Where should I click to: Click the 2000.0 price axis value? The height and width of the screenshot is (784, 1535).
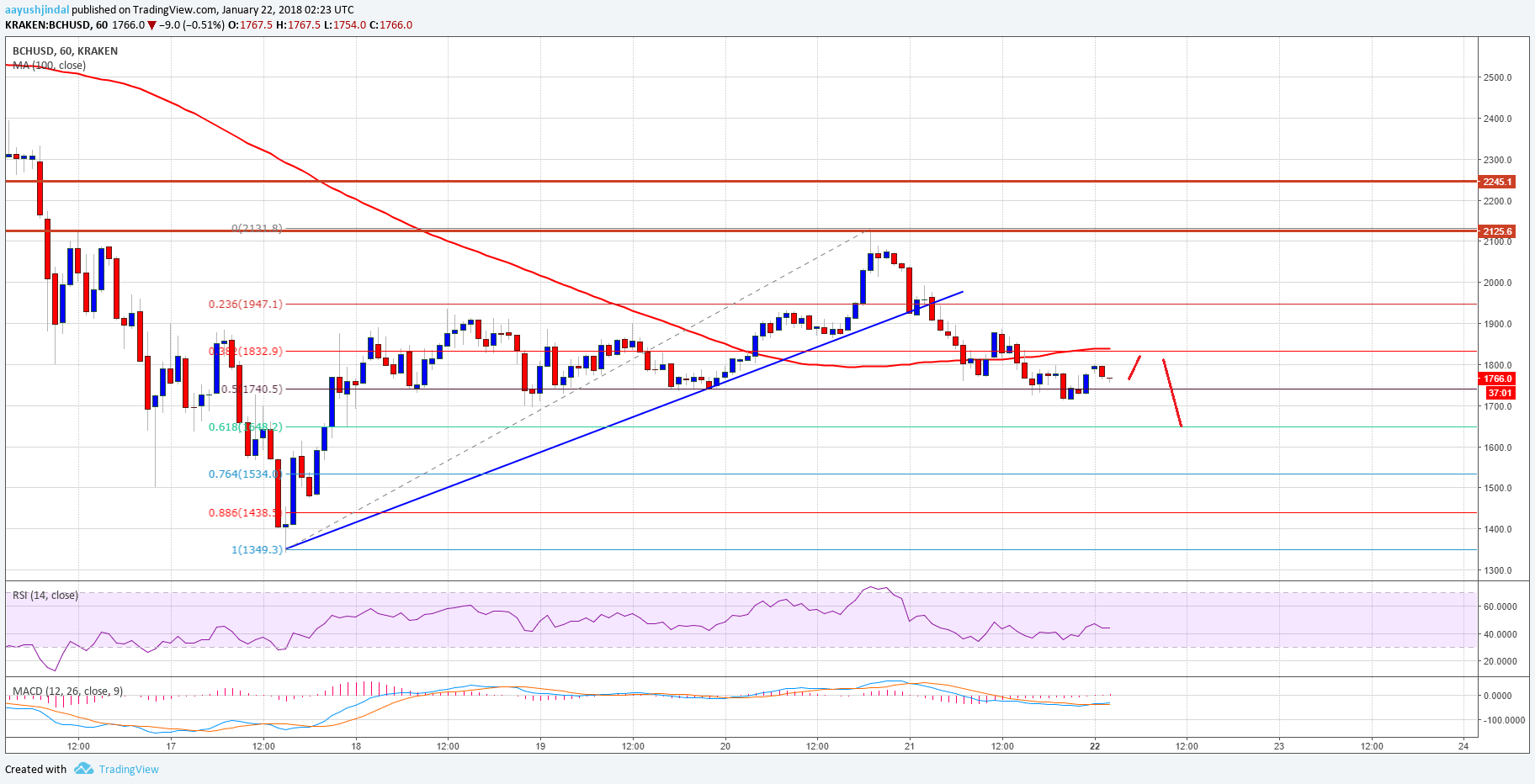tap(1498, 283)
